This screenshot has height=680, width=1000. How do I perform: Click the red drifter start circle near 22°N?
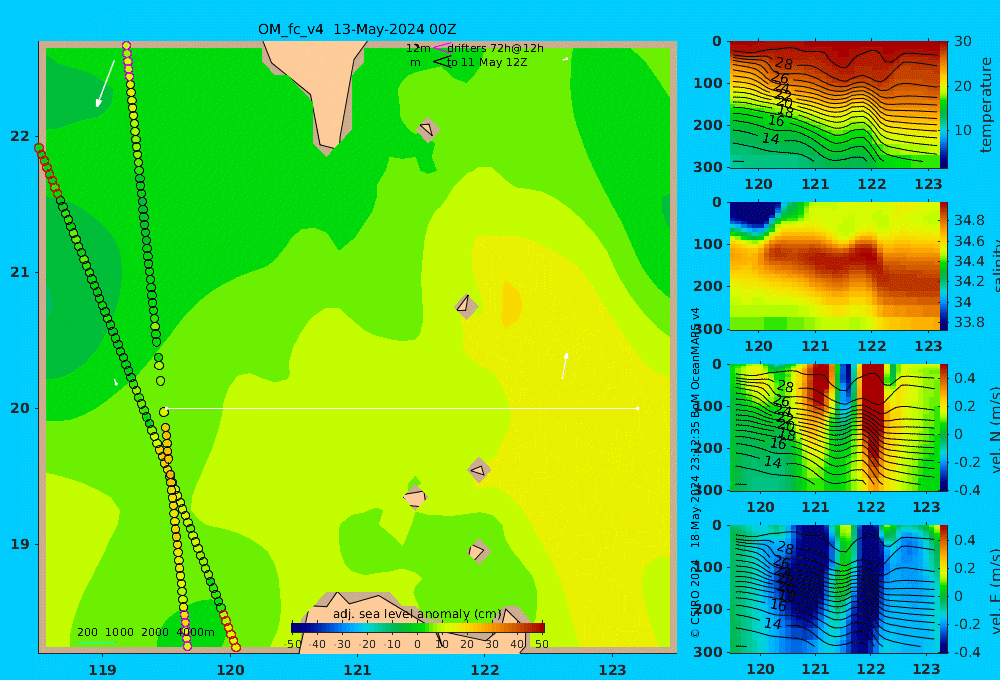(39, 148)
